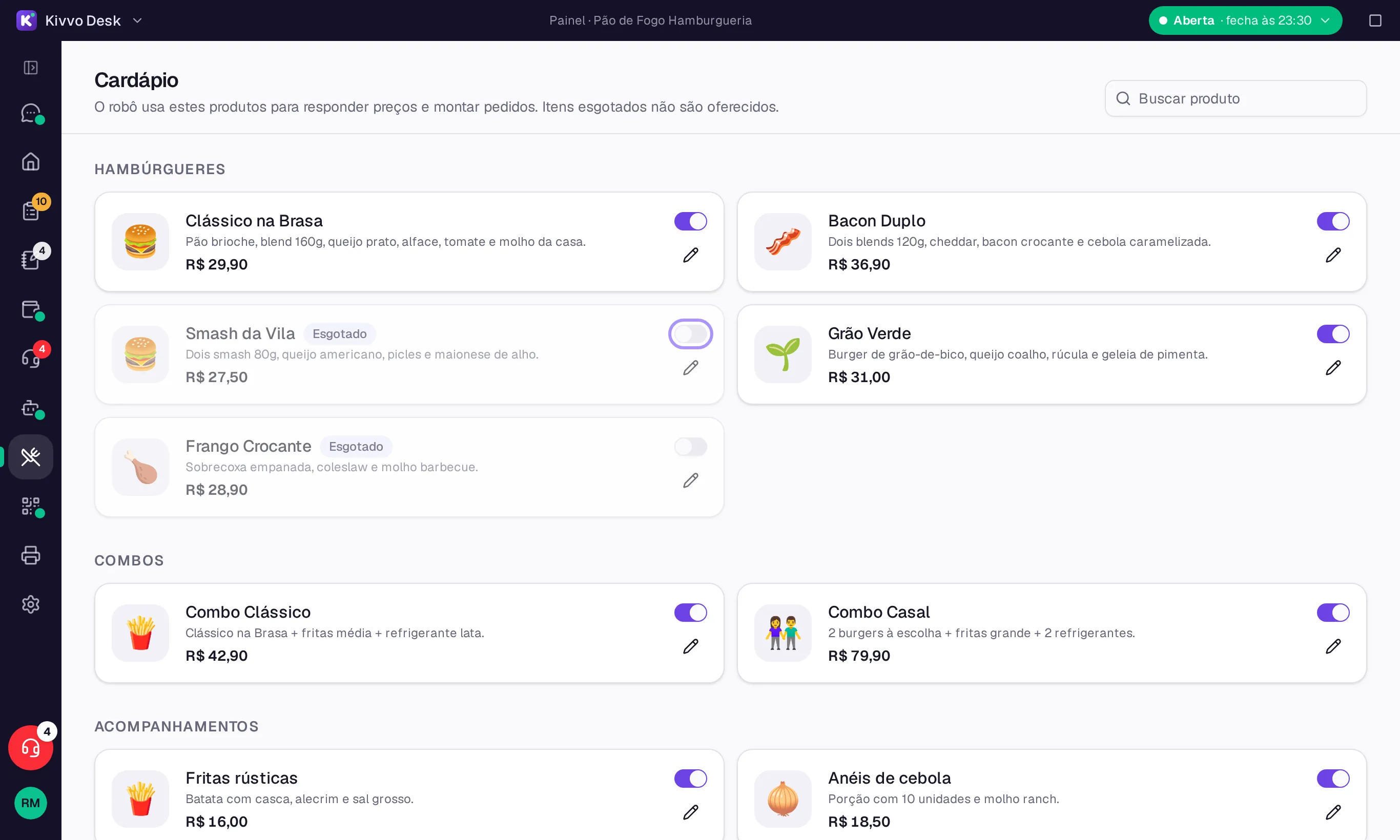The height and width of the screenshot is (840, 1400).
Task: Turn on Frango Crocante availability
Action: point(690,447)
